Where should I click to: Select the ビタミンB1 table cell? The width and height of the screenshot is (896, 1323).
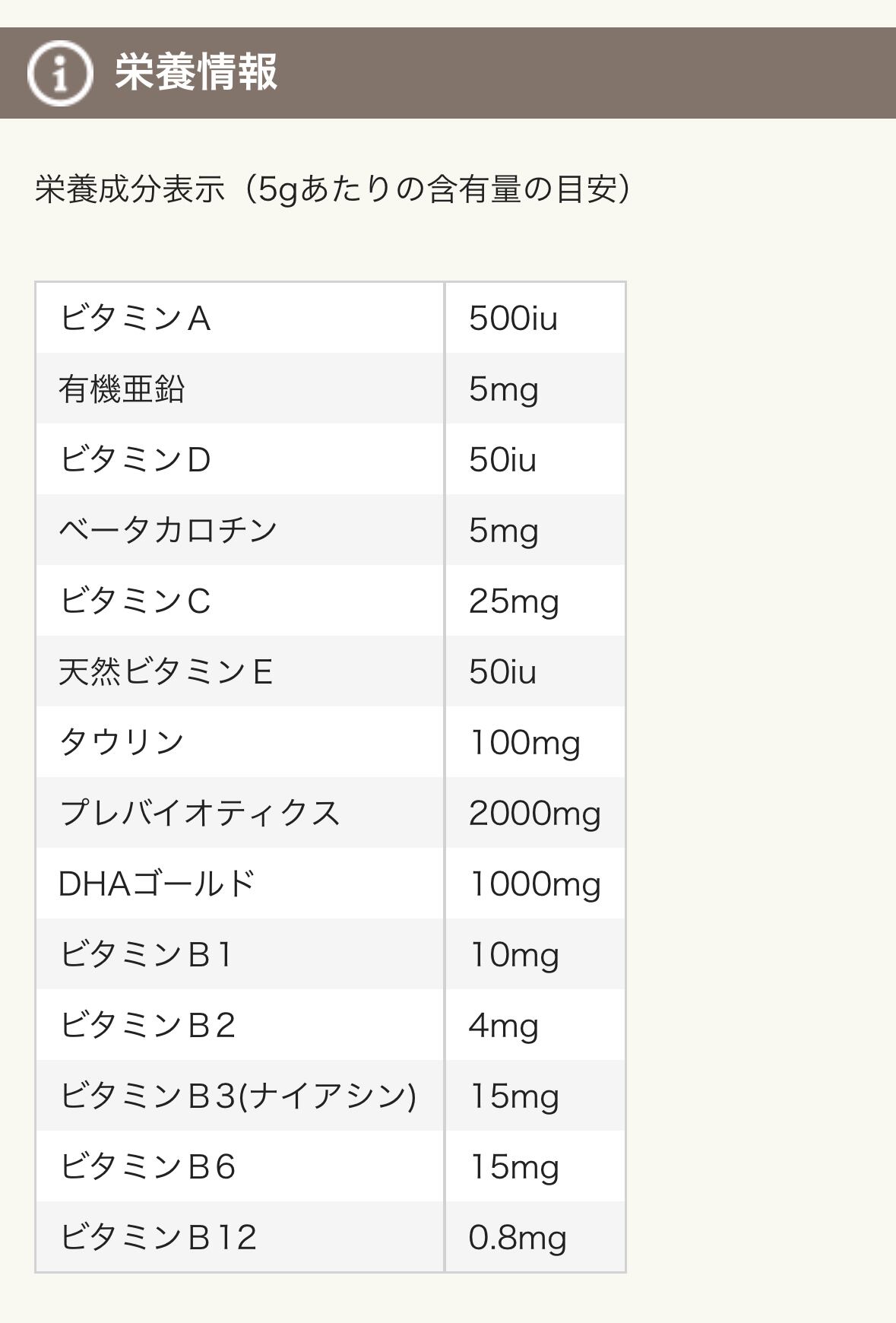146,954
